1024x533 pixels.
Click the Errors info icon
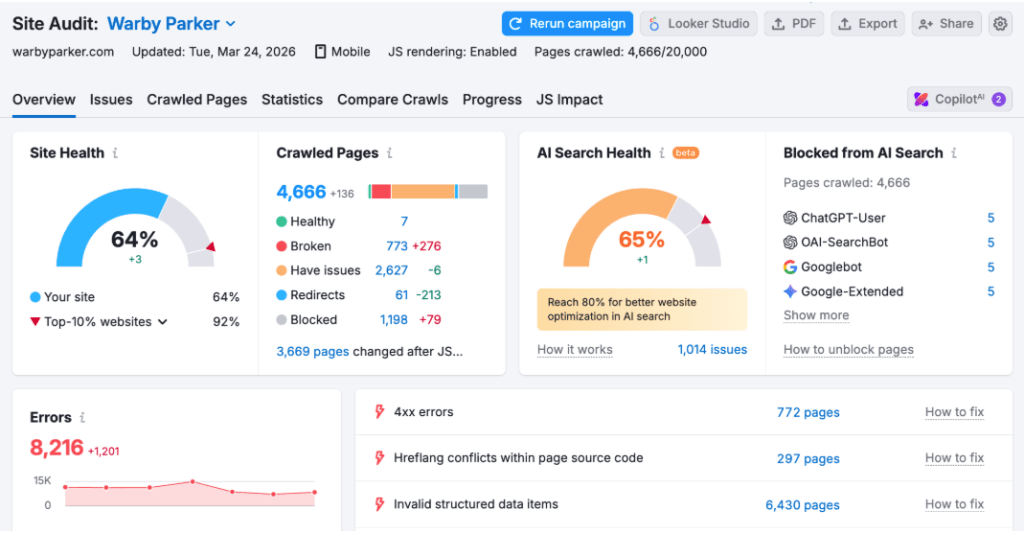pyautogui.click(x=82, y=417)
